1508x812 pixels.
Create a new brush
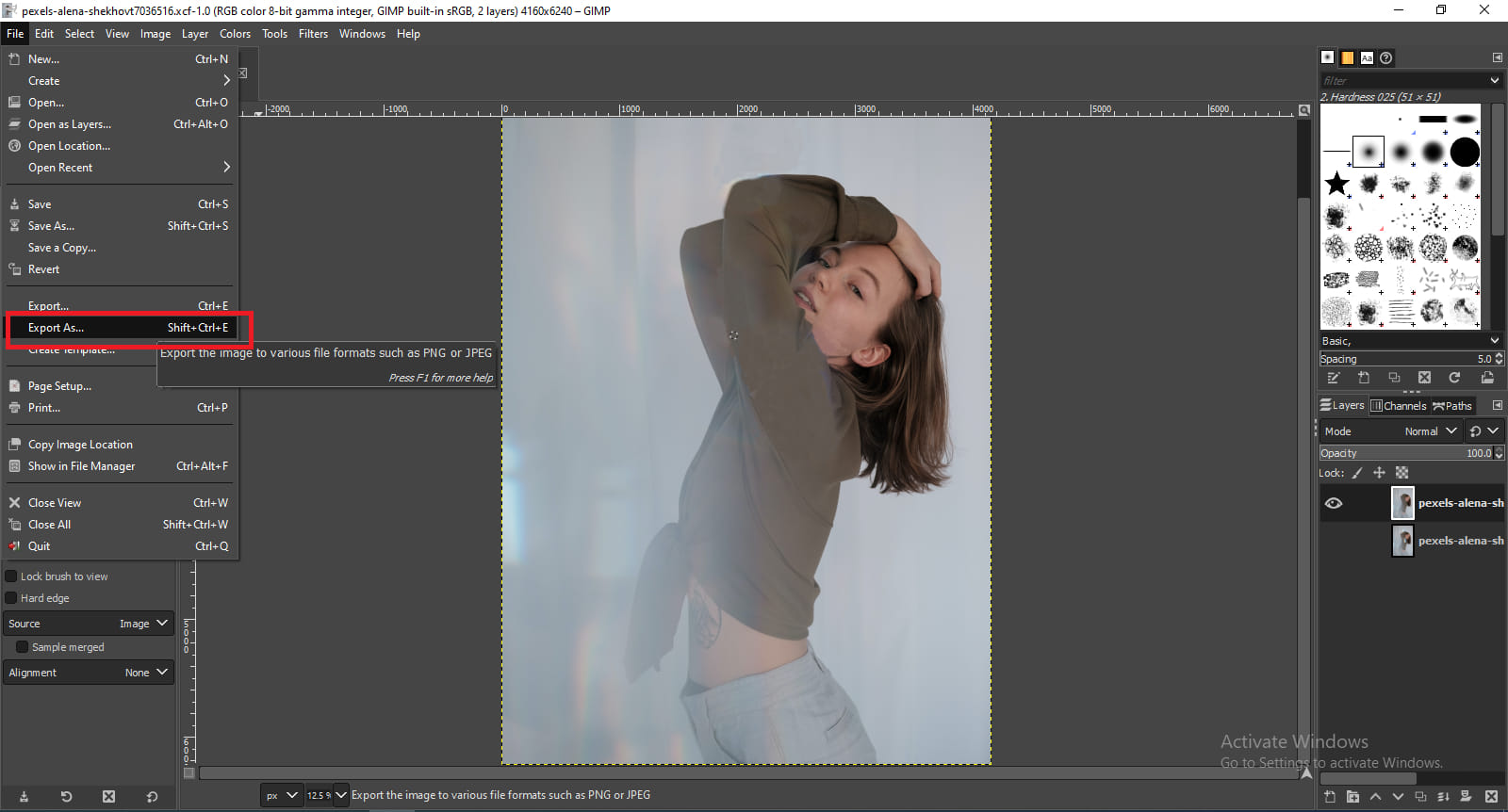click(x=1364, y=378)
